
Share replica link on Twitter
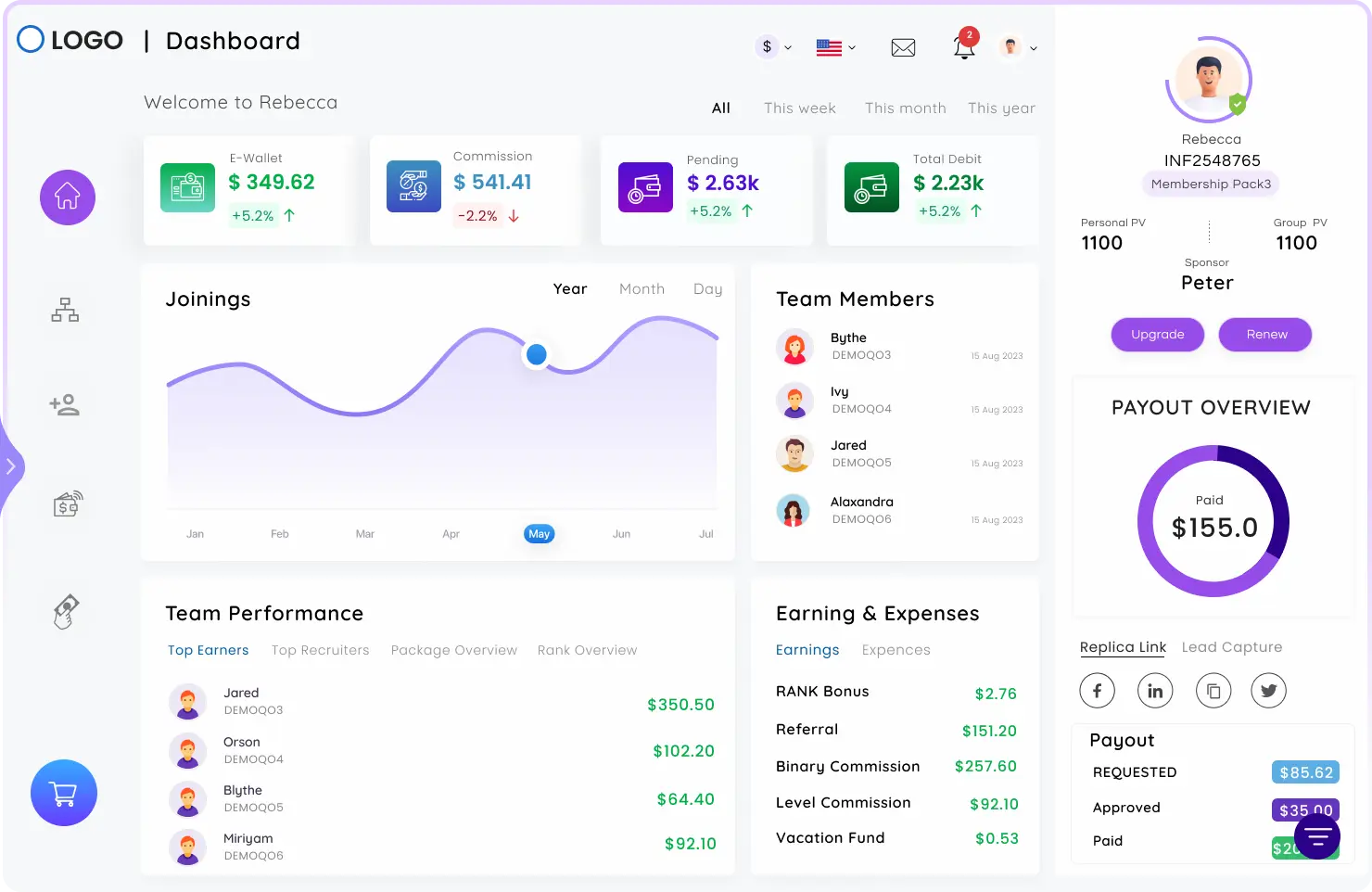[1269, 691]
